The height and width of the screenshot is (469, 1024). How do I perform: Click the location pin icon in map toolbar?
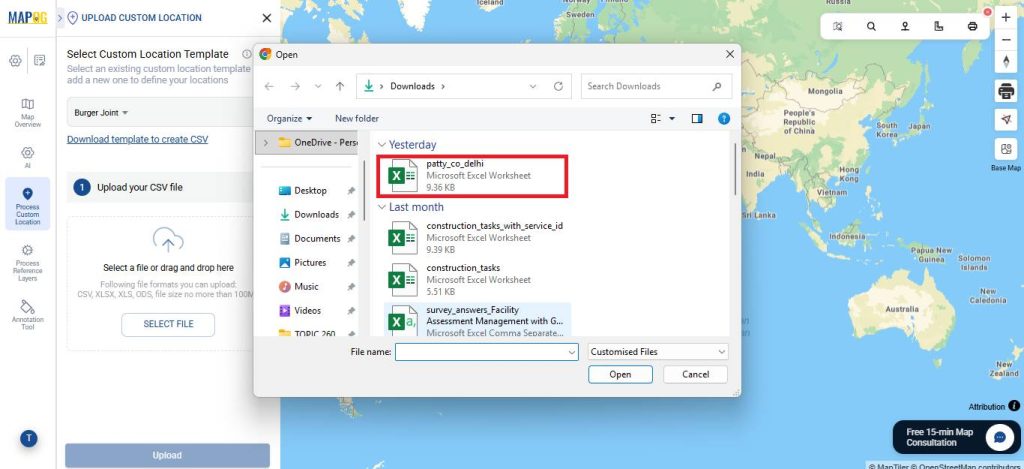(x=905, y=26)
